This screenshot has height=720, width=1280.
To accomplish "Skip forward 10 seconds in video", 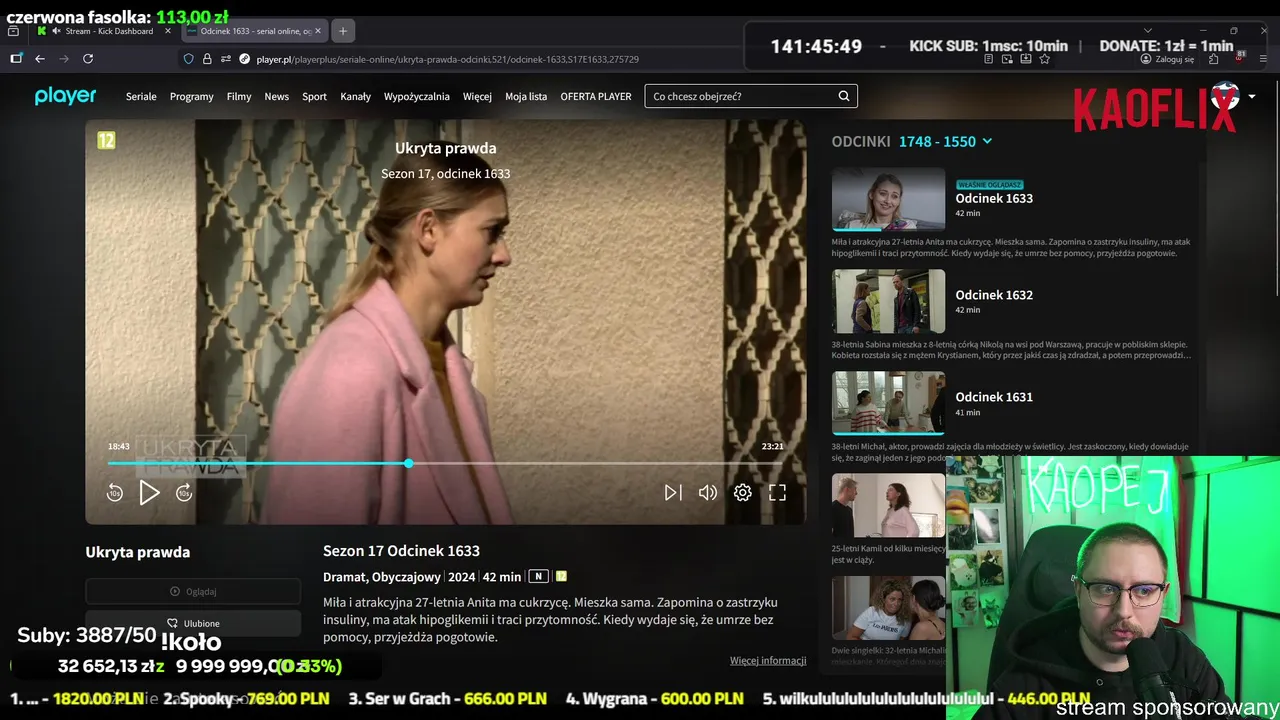I will coord(184,492).
